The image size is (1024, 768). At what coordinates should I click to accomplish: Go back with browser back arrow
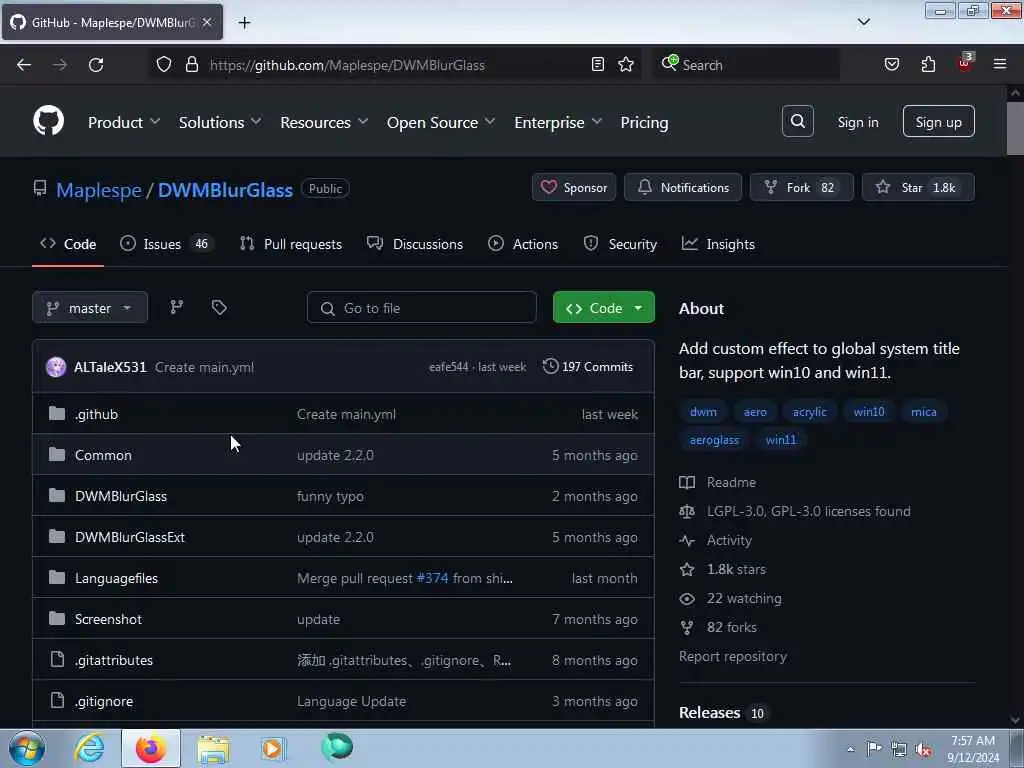[x=24, y=65]
